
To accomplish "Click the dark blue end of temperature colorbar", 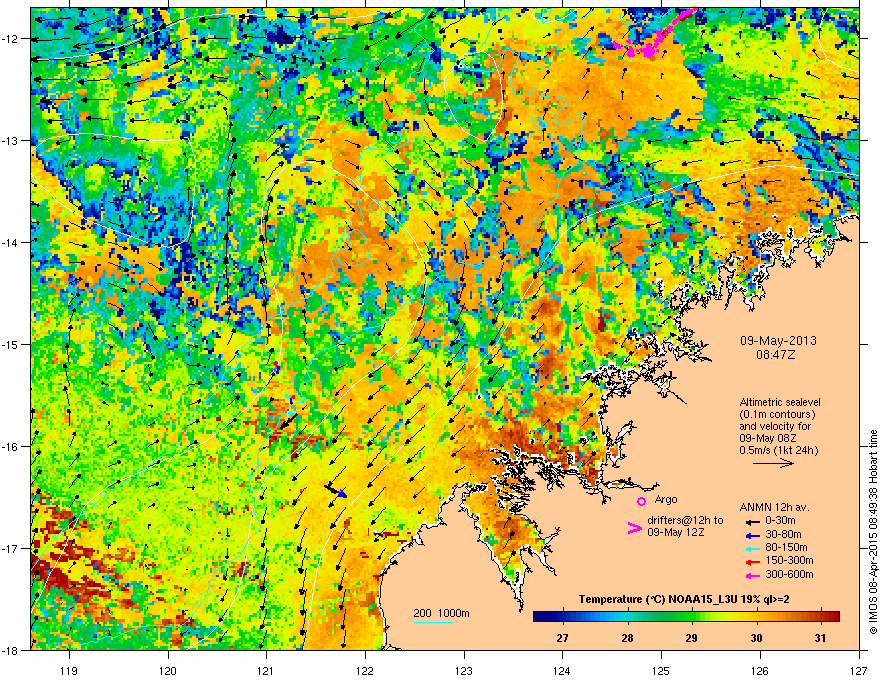I will (540, 616).
